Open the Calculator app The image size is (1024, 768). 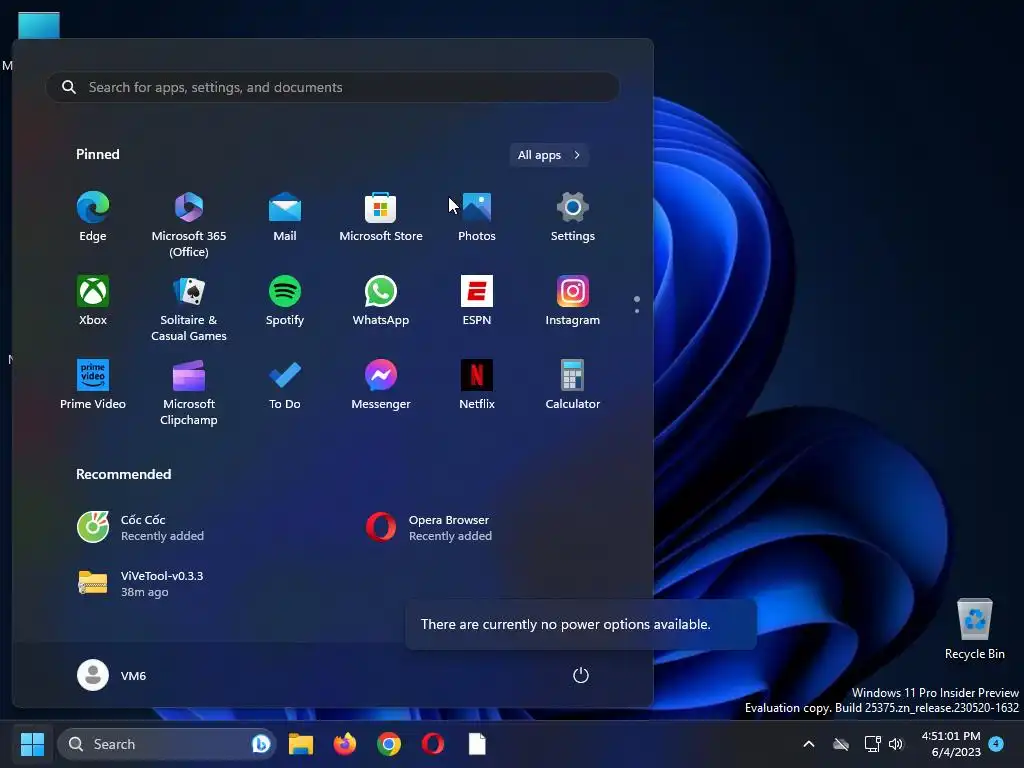(573, 385)
